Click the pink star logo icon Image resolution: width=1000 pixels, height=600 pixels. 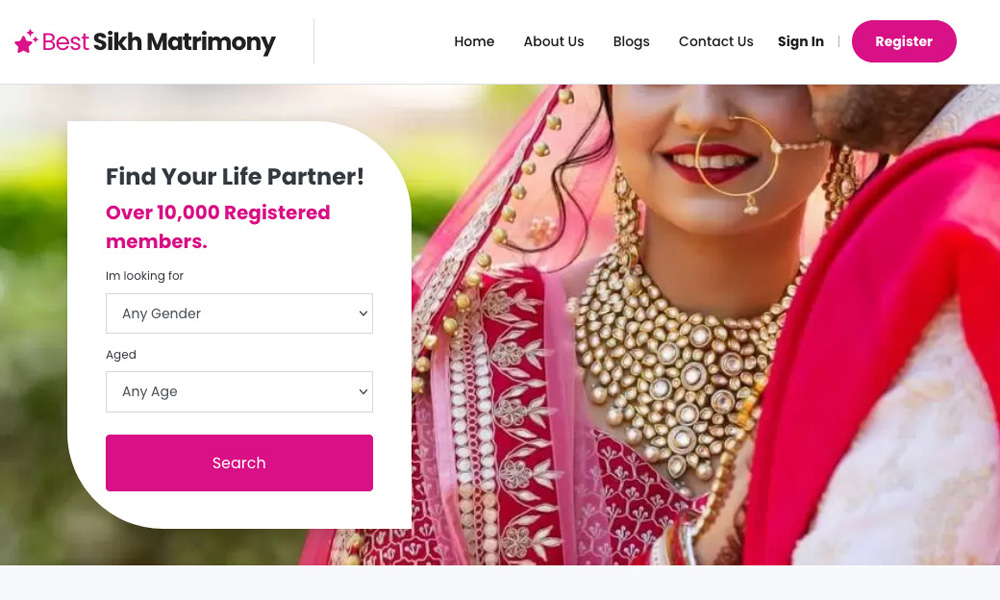[26, 41]
